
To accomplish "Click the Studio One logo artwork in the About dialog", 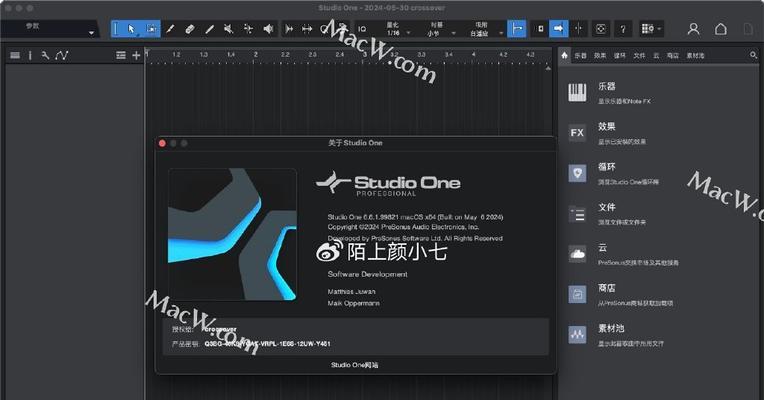I will [232, 234].
